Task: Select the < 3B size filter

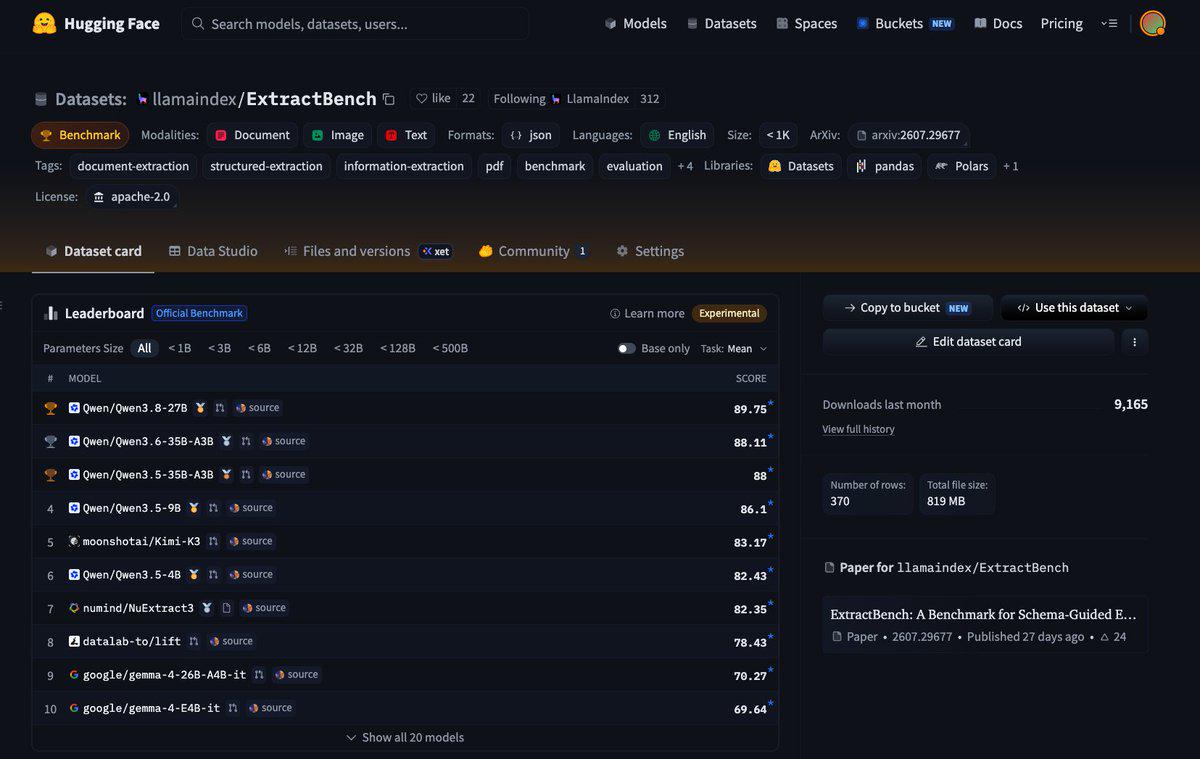Action: pyautogui.click(x=219, y=348)
